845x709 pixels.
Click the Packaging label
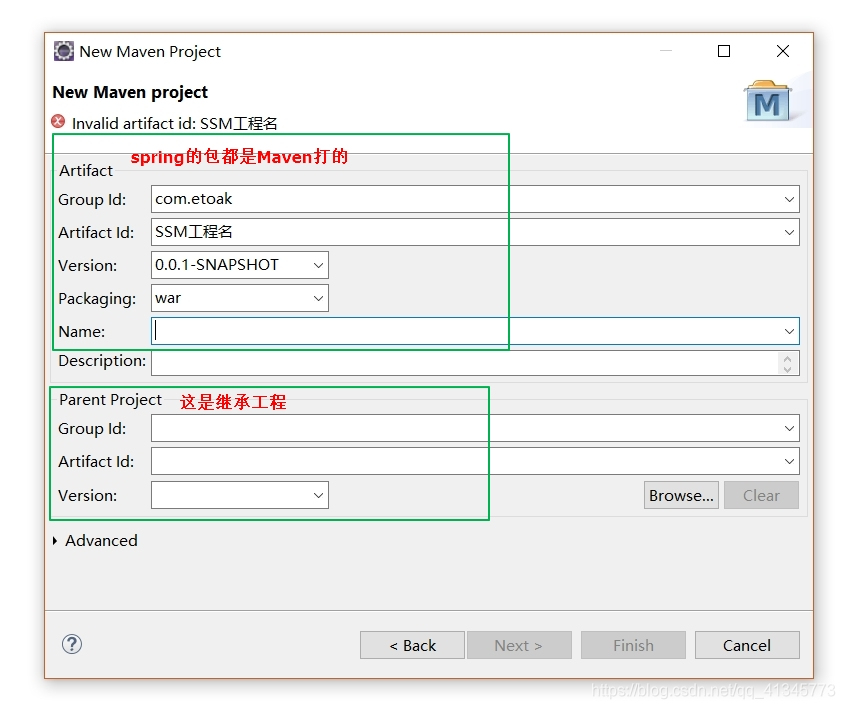click(97, 298)
